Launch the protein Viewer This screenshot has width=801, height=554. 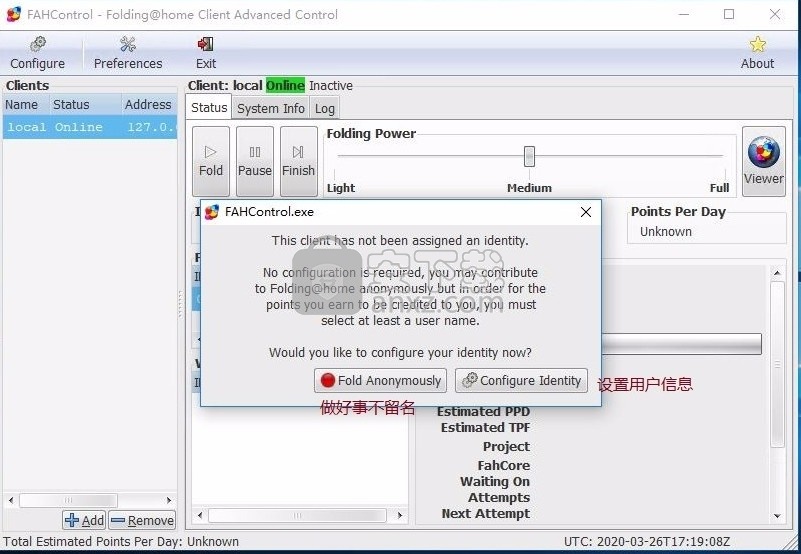pyautogui.click(x=763, y=161)
